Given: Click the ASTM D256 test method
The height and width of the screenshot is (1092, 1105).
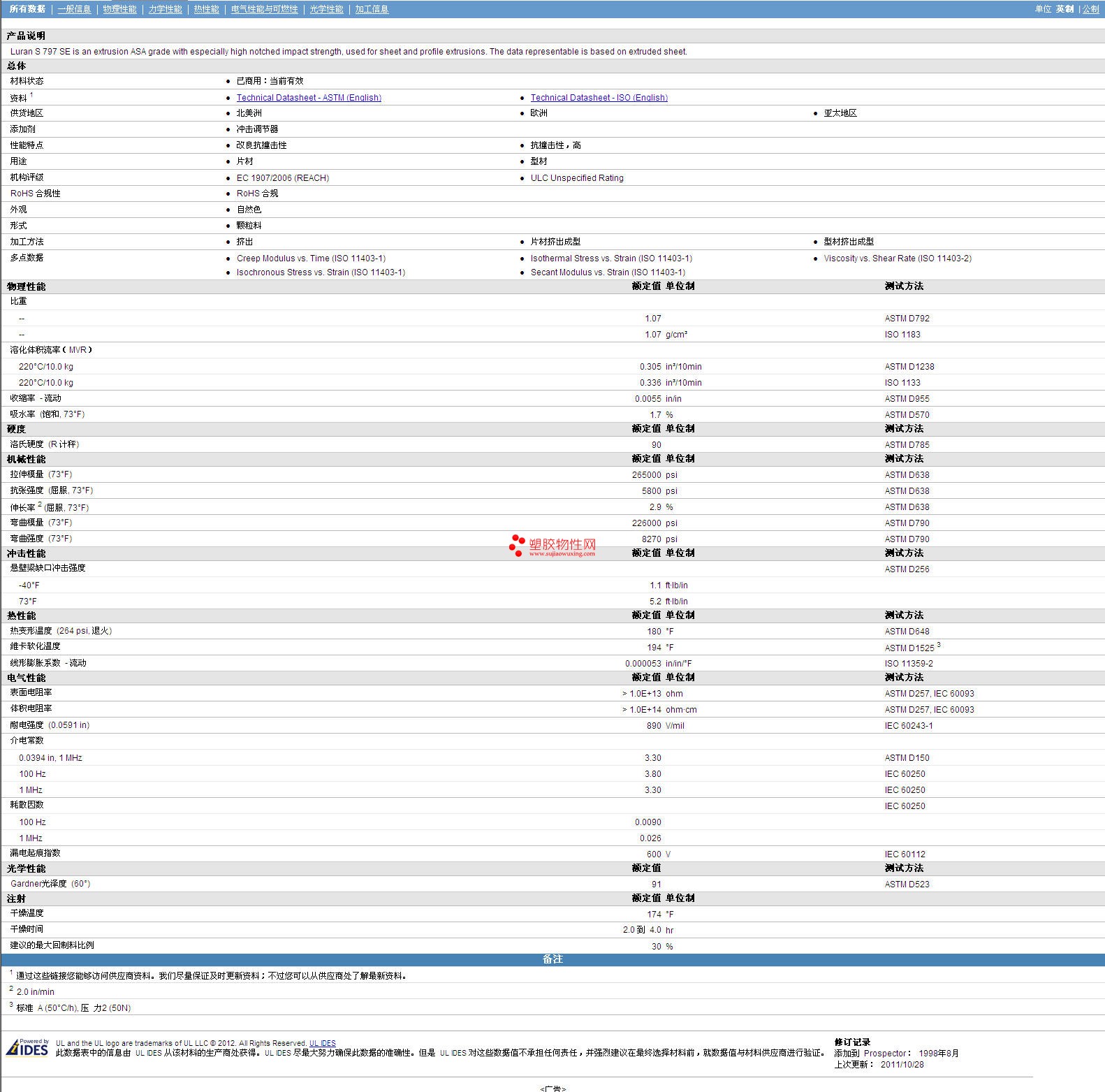Looking at the screenshot, I should coord(907,569).
